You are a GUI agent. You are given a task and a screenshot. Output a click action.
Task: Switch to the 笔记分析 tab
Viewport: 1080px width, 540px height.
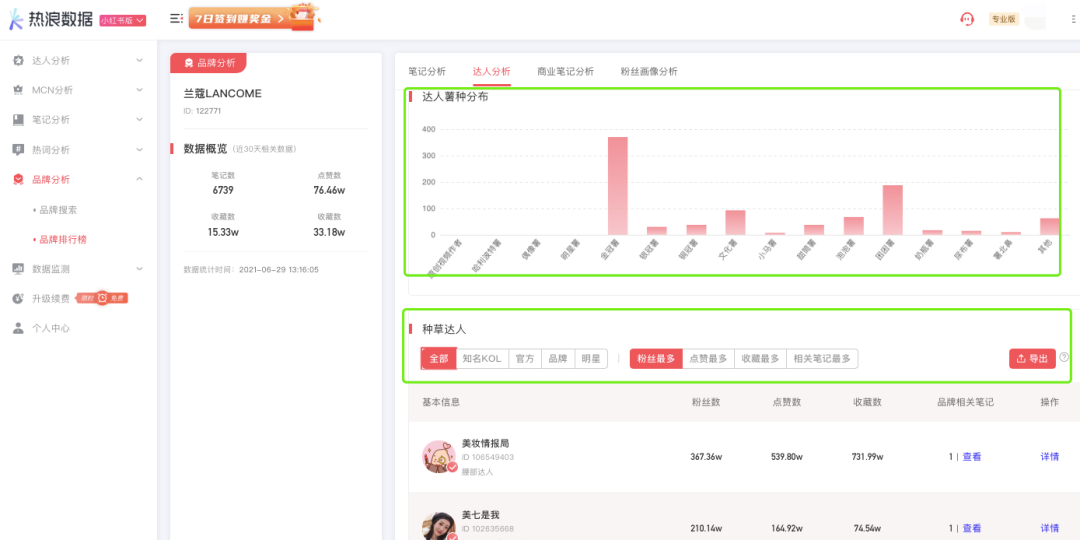pyautogui.click(x=427, y=72)
